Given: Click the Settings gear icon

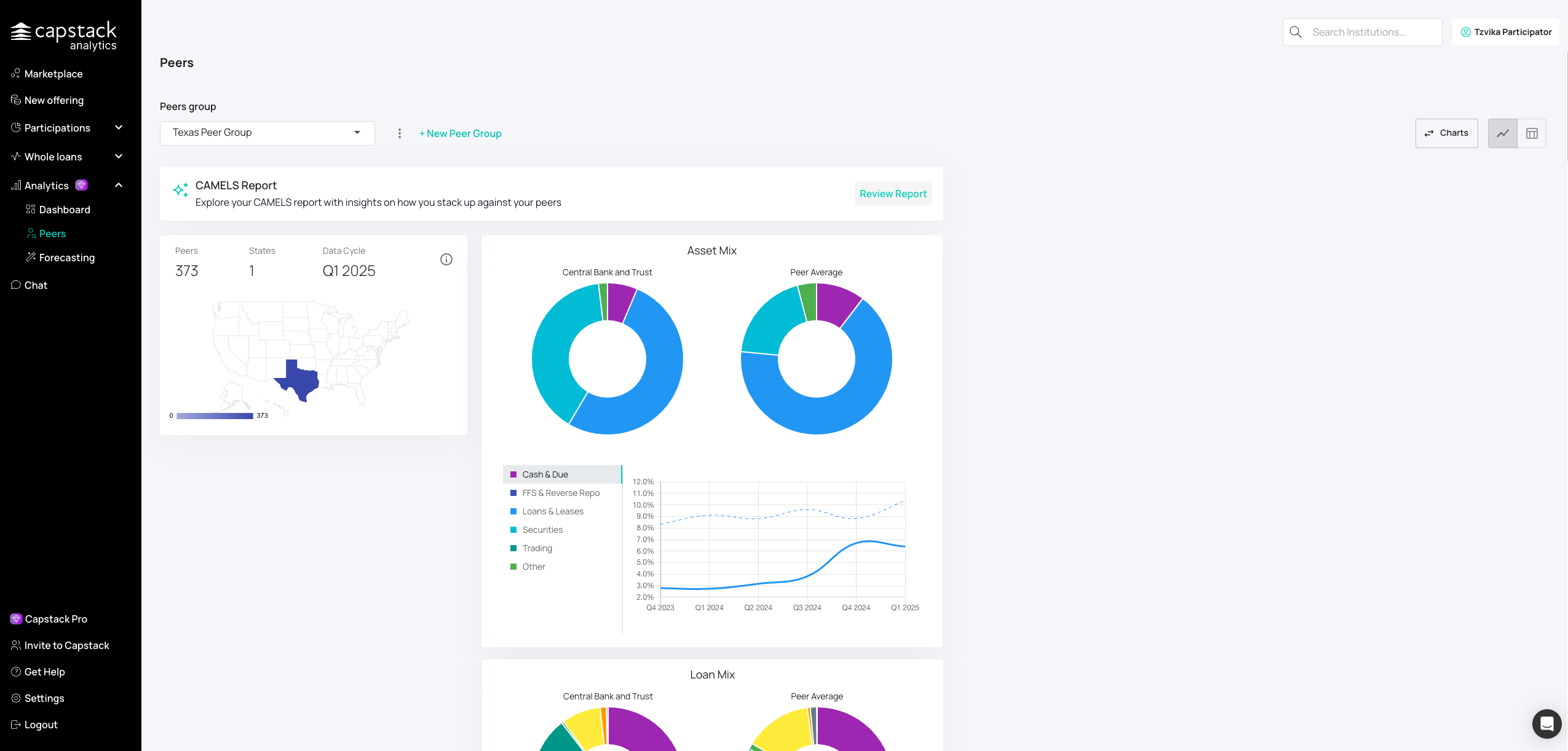Looking at the screenshot, I should [x=16, y=698].
